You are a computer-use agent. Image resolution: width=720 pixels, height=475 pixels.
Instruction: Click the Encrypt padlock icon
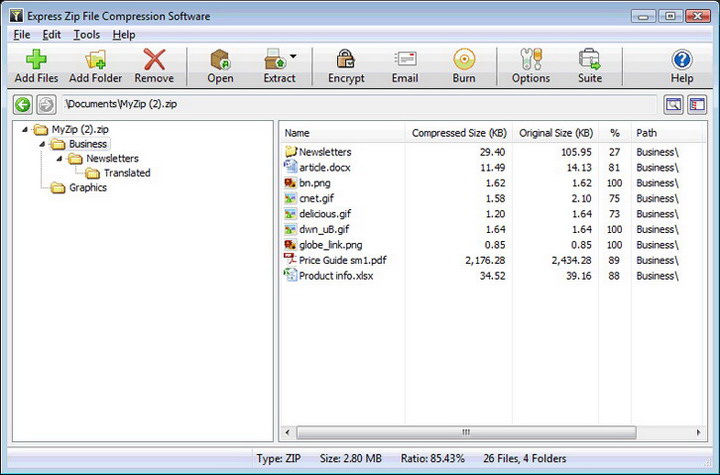tap(345, 59)
